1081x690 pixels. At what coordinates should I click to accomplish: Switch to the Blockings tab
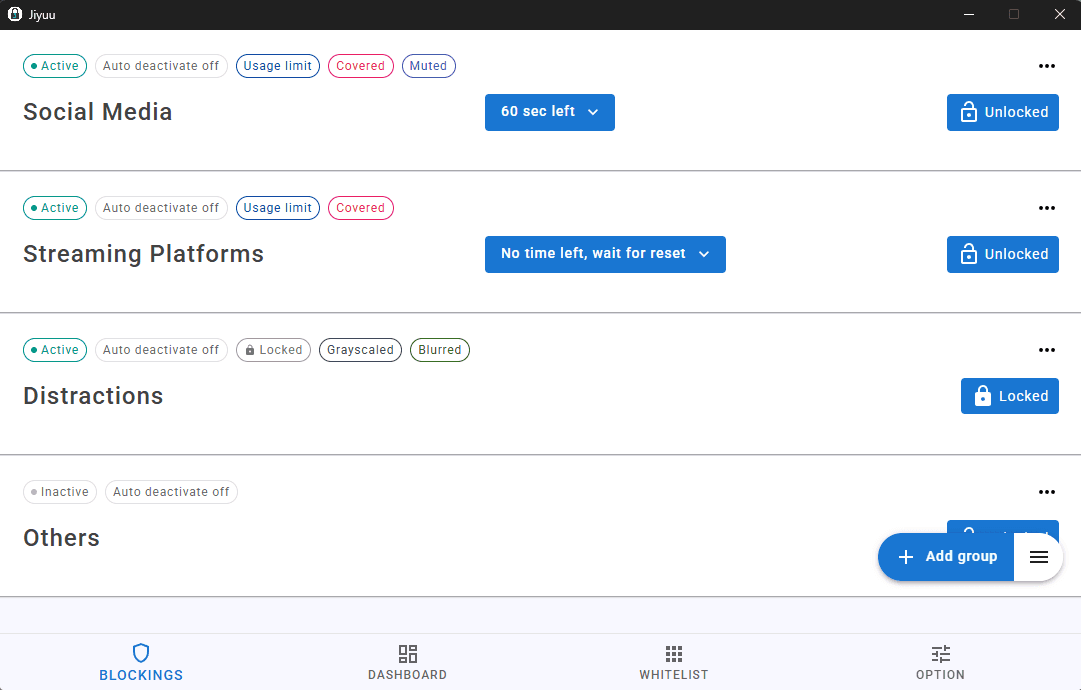[141, 663]
